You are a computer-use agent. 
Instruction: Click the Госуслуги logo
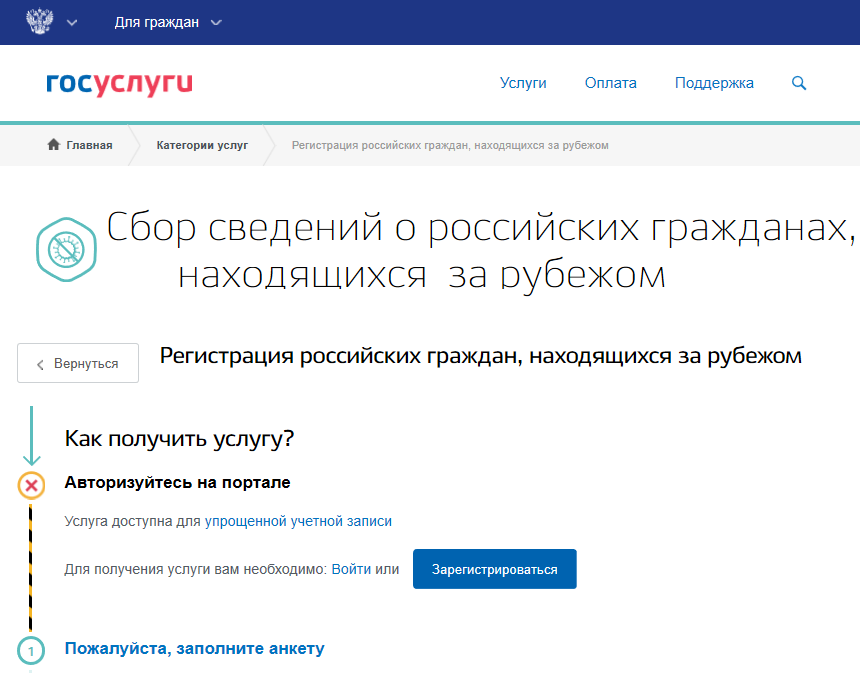(120, 84)
